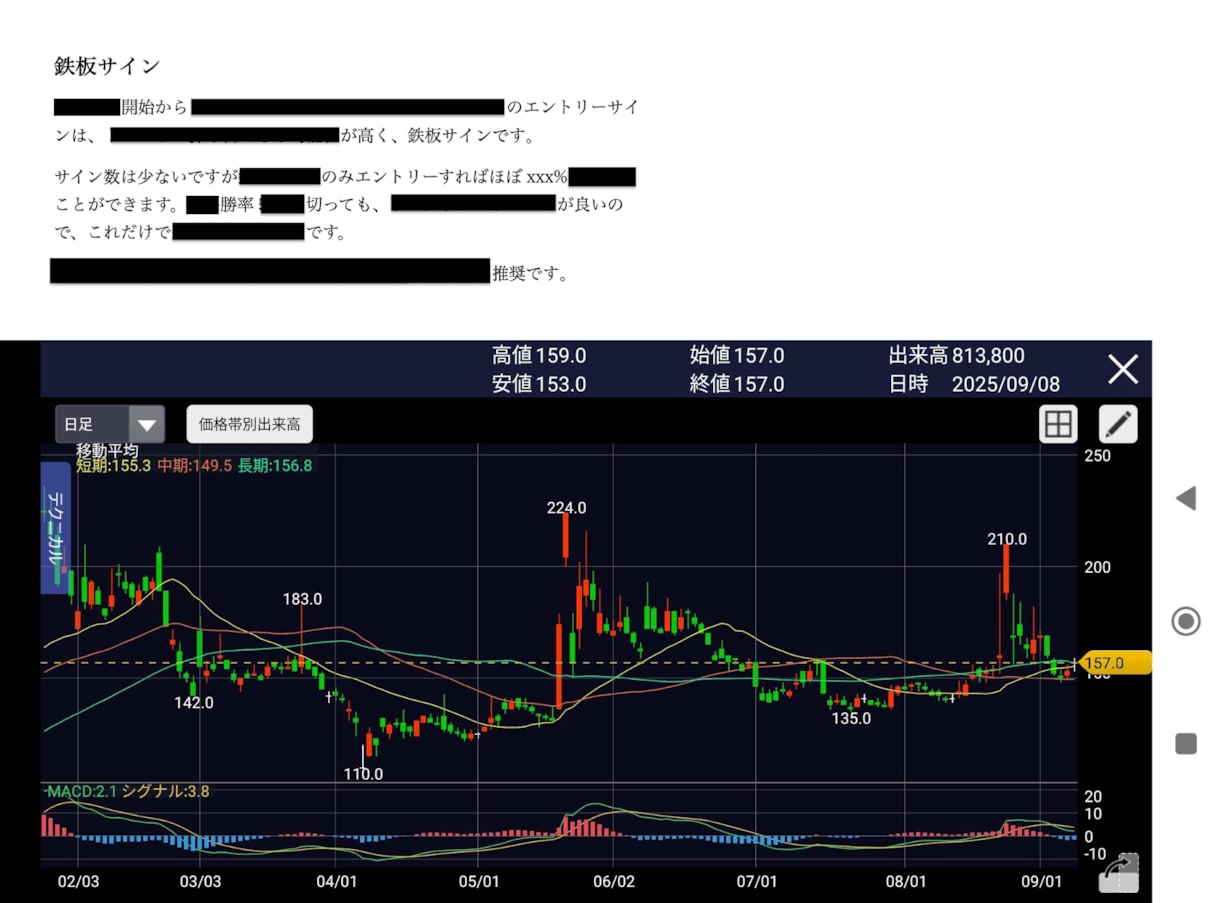
Task: Open the chart layout grid icon
Action: pyautogui.click(x=1058, y=424)
